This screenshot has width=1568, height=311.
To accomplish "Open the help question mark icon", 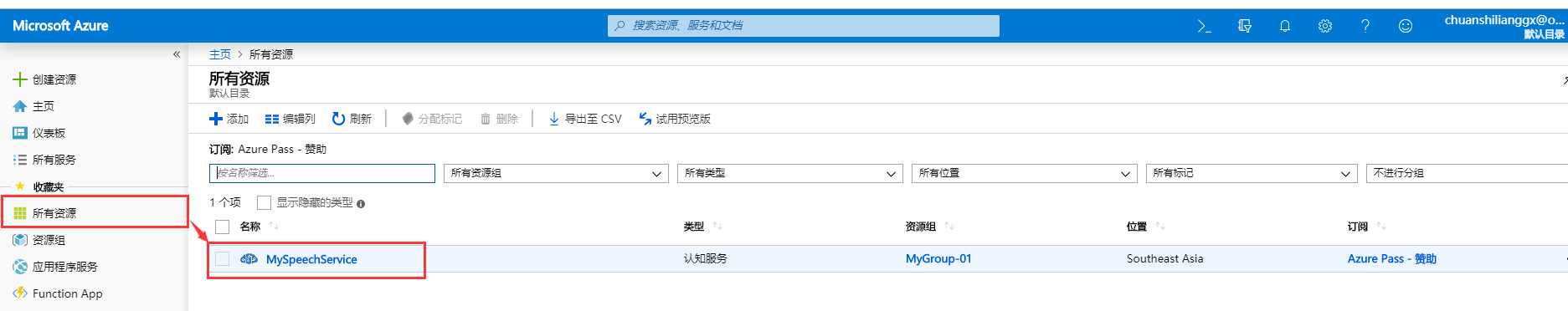I will coord(1365,26).
